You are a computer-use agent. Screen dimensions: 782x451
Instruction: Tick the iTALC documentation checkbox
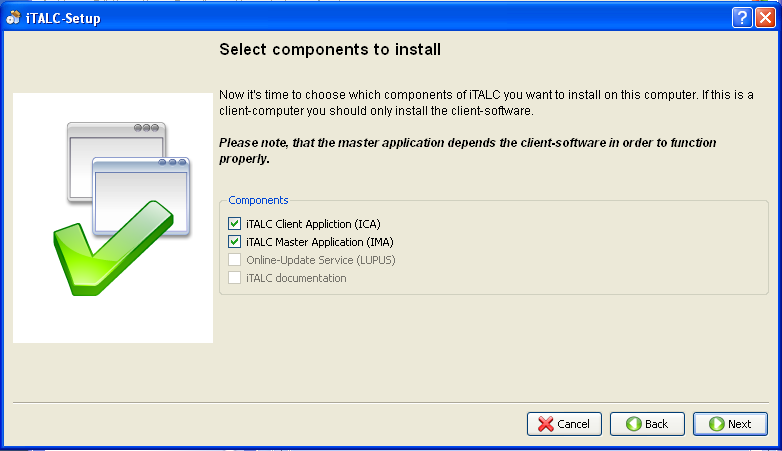point(235,278)
